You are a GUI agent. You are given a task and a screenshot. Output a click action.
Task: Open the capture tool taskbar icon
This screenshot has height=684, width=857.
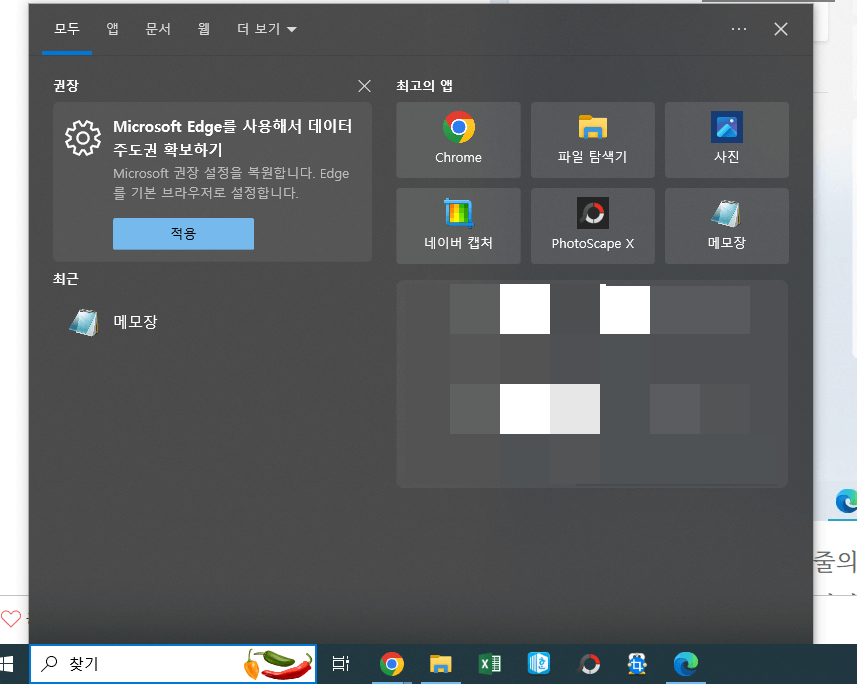637,664
